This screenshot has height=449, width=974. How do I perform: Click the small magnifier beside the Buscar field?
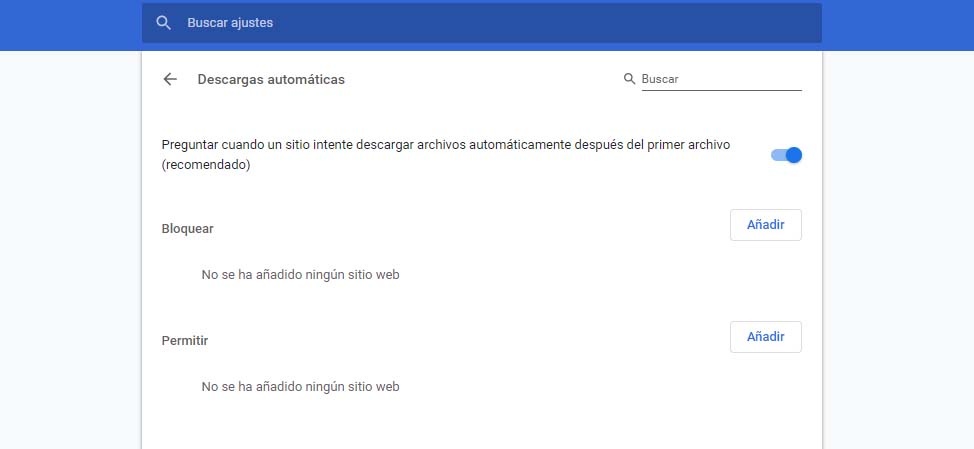pyautogui.click(x=629, y=79)
